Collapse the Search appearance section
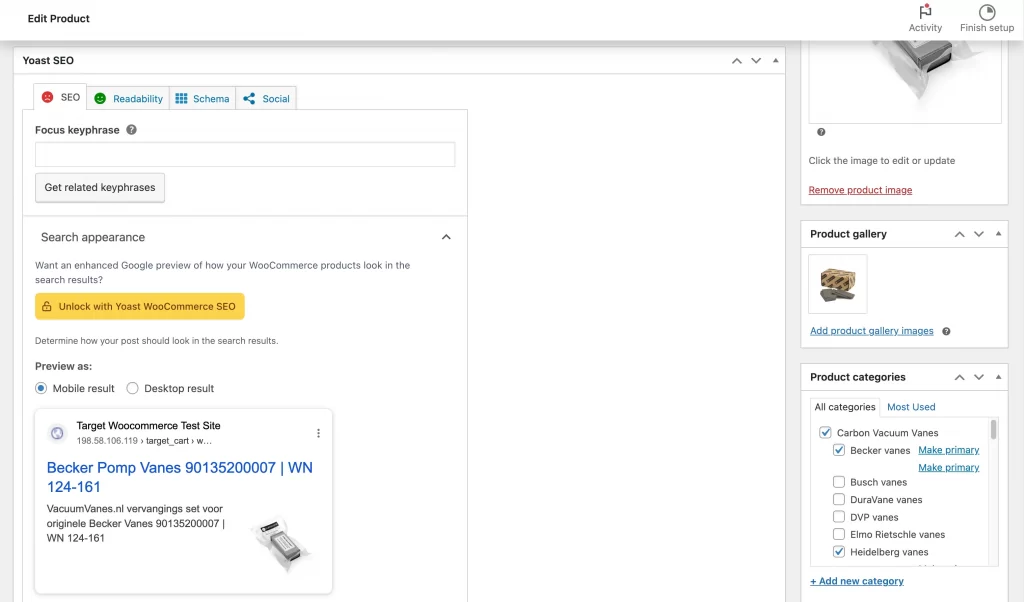The height and width of the screenshot is (602, 1024). pyautogui.click(x=446, y=237)
